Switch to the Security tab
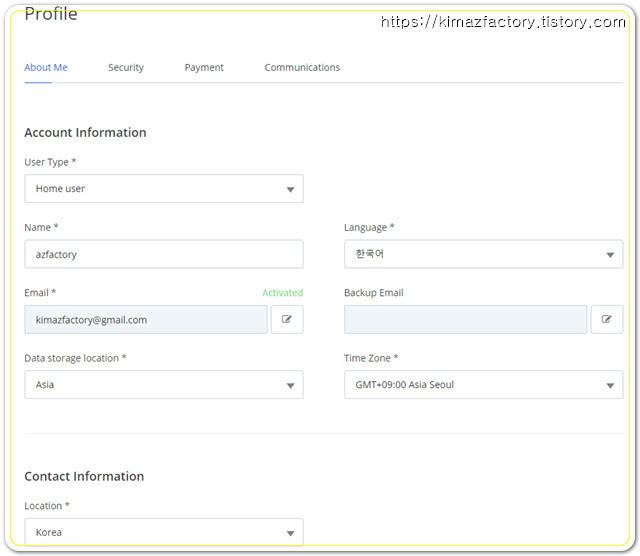640x556 pixels. click(x=126, y=67)
